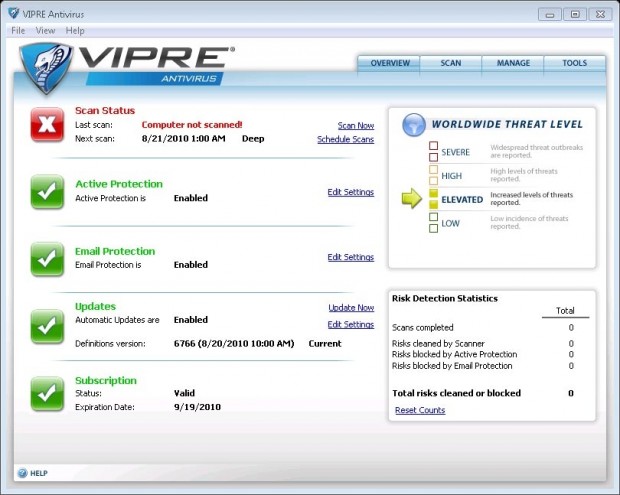Switch to the SCAN tab
The height and width of the screenshot is (495, 620).
pos(451,63)
